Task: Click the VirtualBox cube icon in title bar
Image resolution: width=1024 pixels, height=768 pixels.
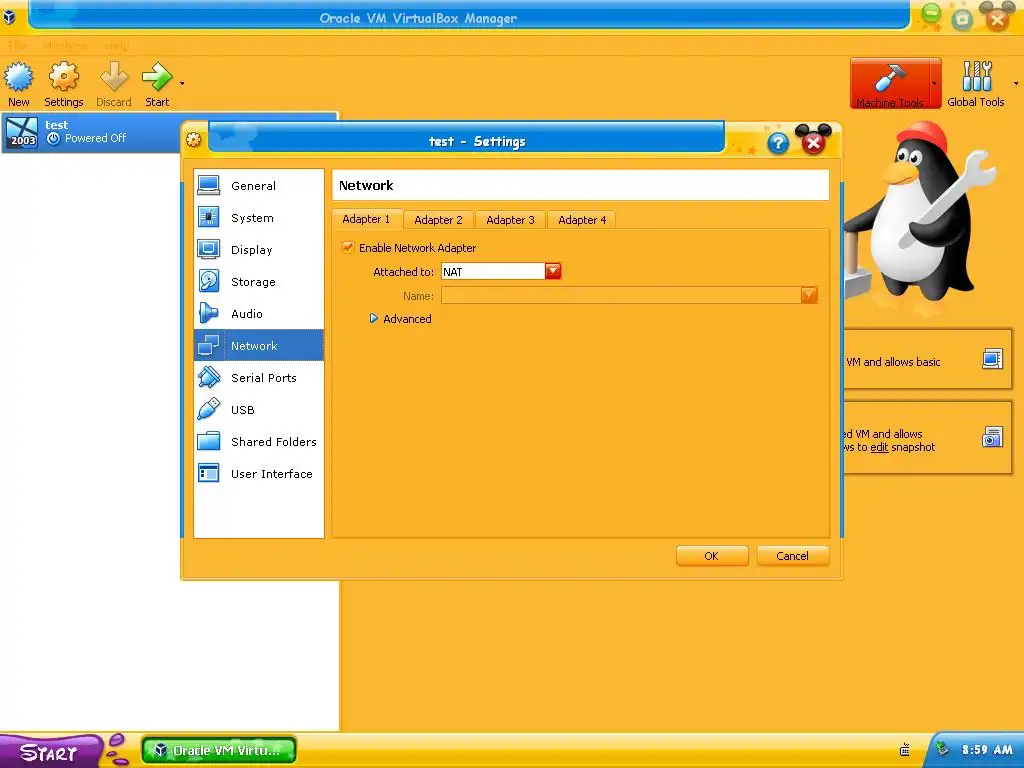Action: coord(9,17)
